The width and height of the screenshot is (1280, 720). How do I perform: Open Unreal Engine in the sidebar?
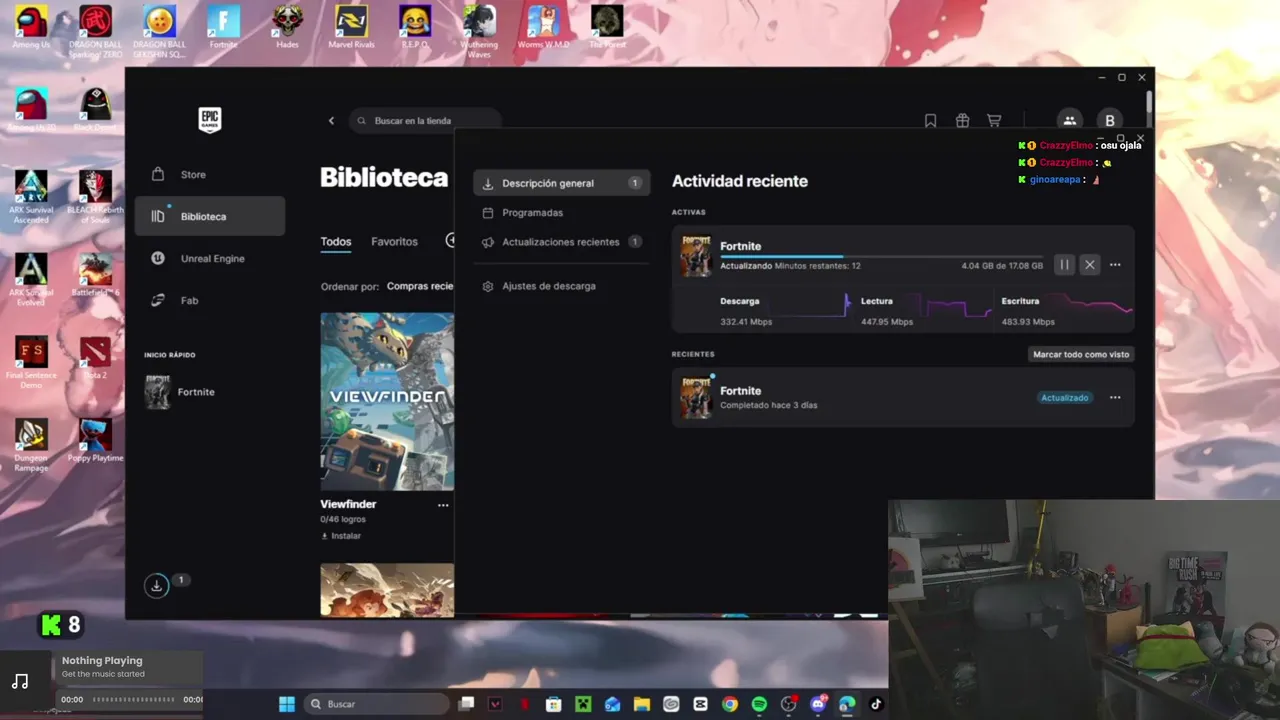click(210, 258)
